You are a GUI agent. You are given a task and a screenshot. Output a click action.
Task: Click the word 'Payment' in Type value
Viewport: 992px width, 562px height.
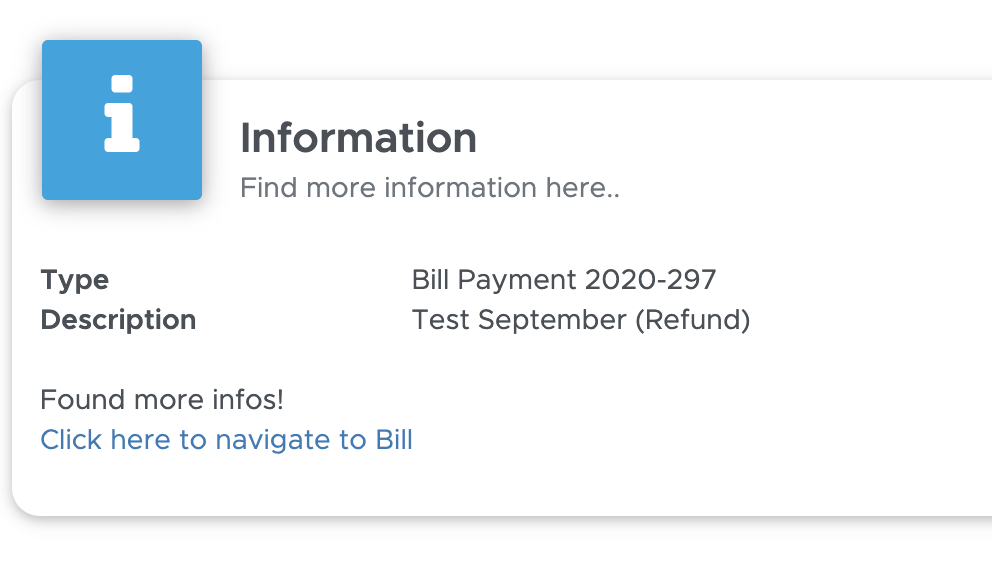coord(517,280)
